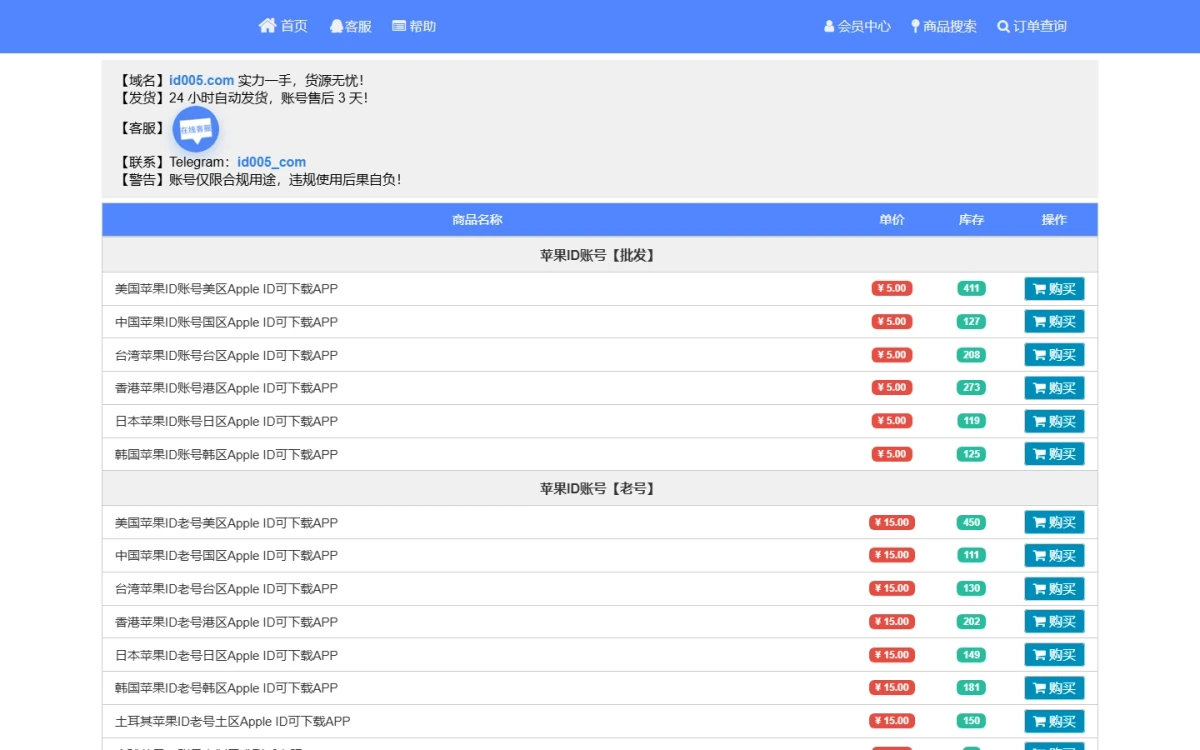The width and height of the screenshot is (1200, 750).
Task: Buy 日本苹果ID老号日区 item
Action: 1054,655
